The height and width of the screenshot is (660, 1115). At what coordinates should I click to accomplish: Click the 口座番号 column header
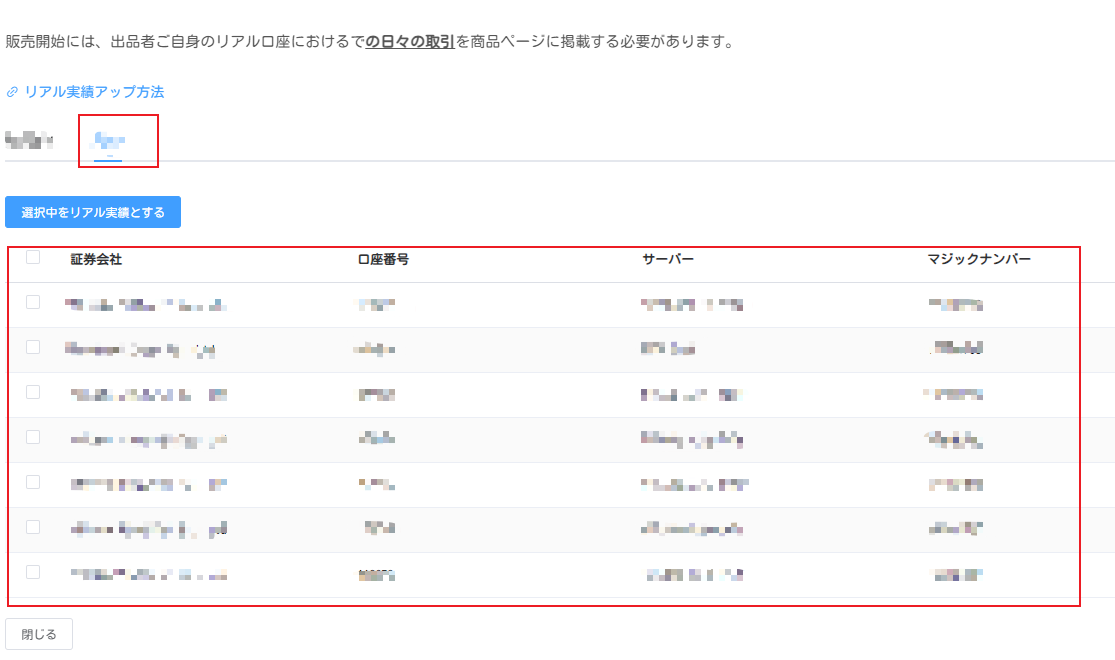coord(383,260)
